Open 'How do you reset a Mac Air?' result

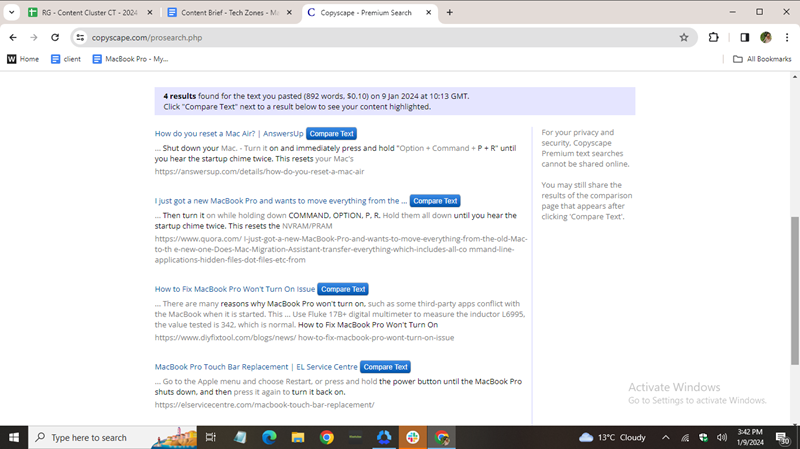click(229, 134)
